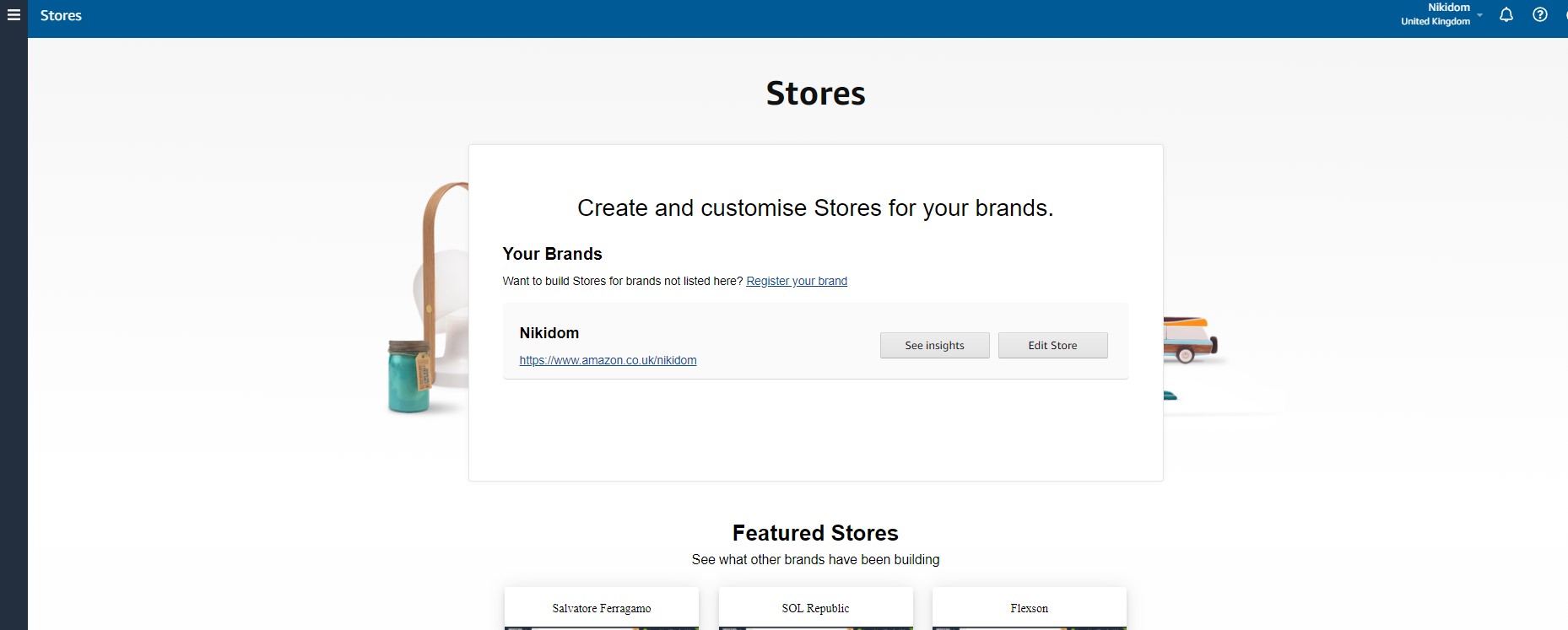Follow the Register your brand link

[x=797, y=281]
